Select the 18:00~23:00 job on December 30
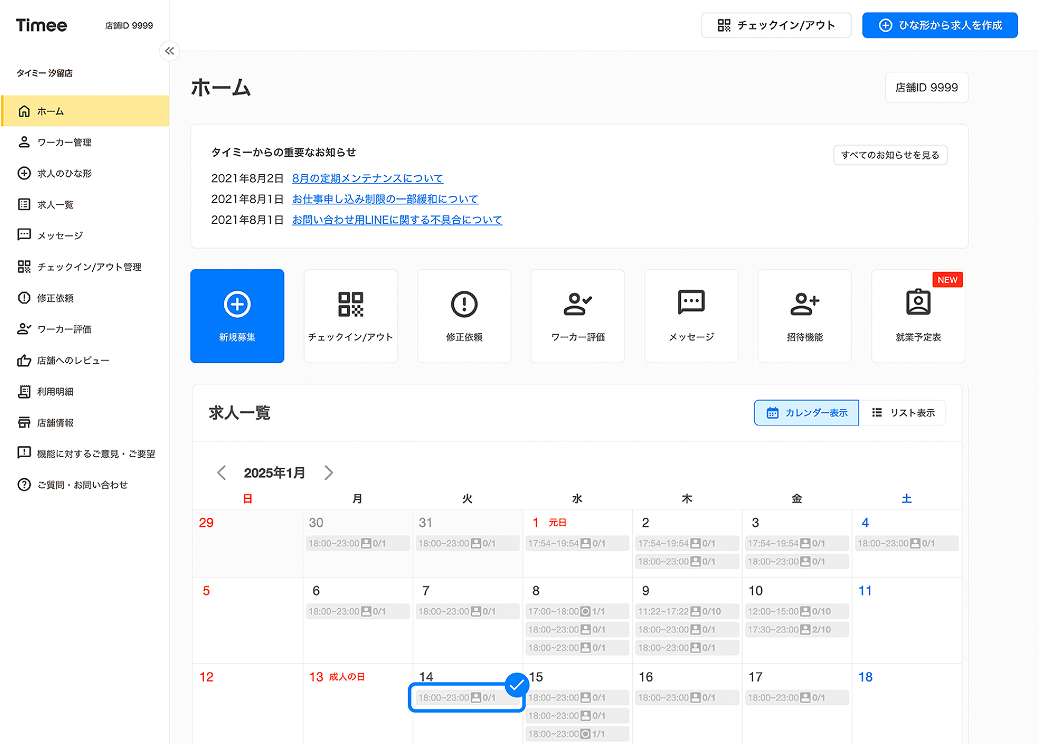The width and height of the screenshot is (1040, 744). 358,543
